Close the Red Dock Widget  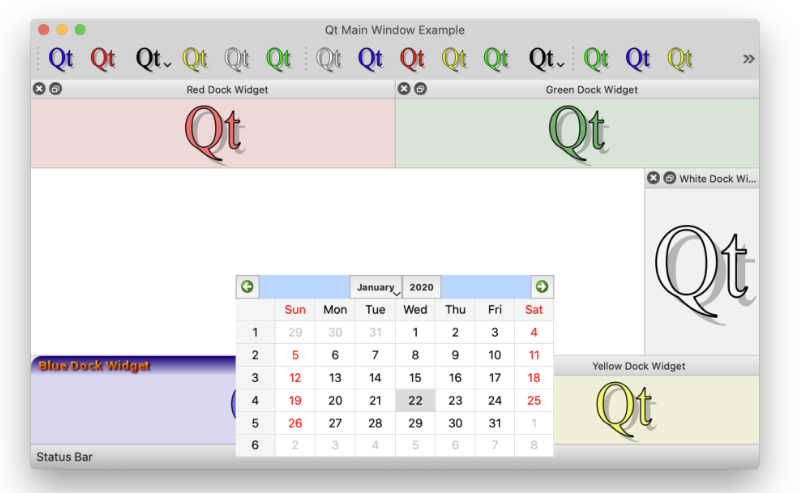click(x=39, y=89)
